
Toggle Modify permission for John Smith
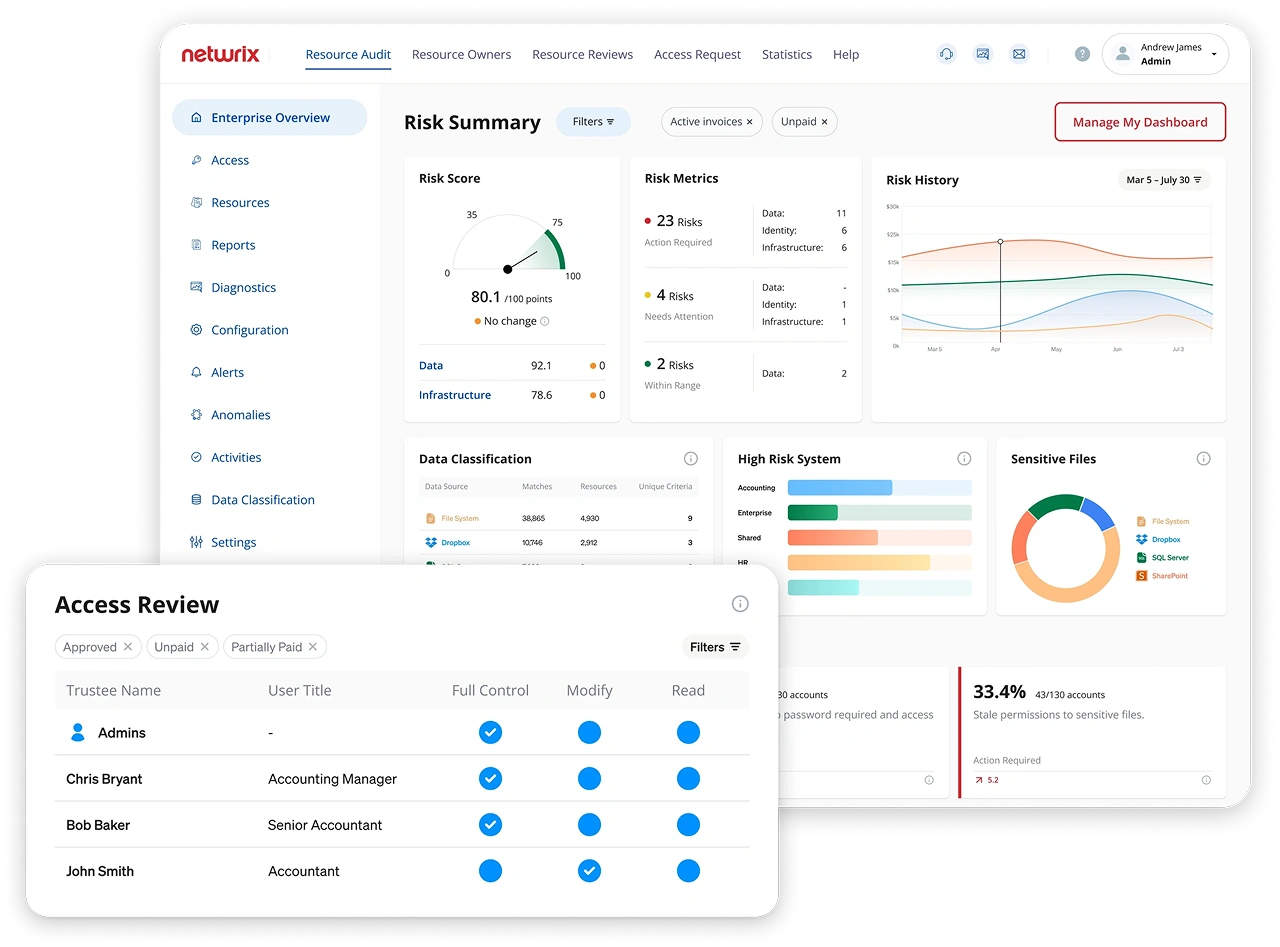click(x=590, y=871)
